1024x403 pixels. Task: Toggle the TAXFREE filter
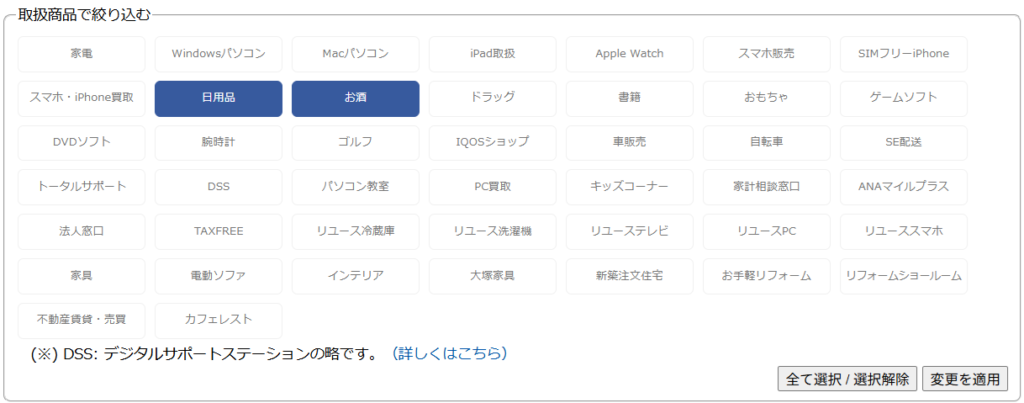[218, 231]
